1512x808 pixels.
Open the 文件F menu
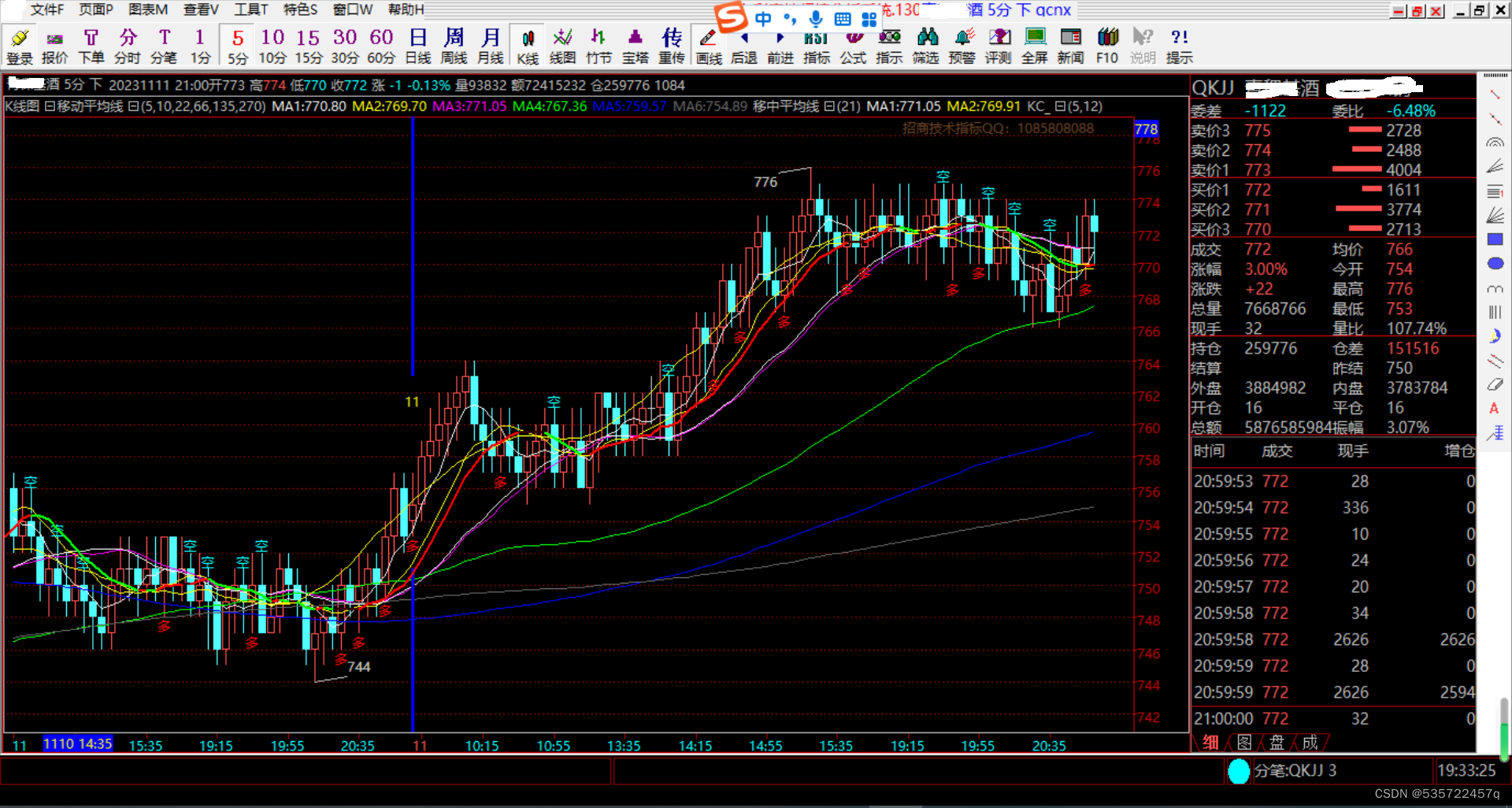[x=47, y=9]
